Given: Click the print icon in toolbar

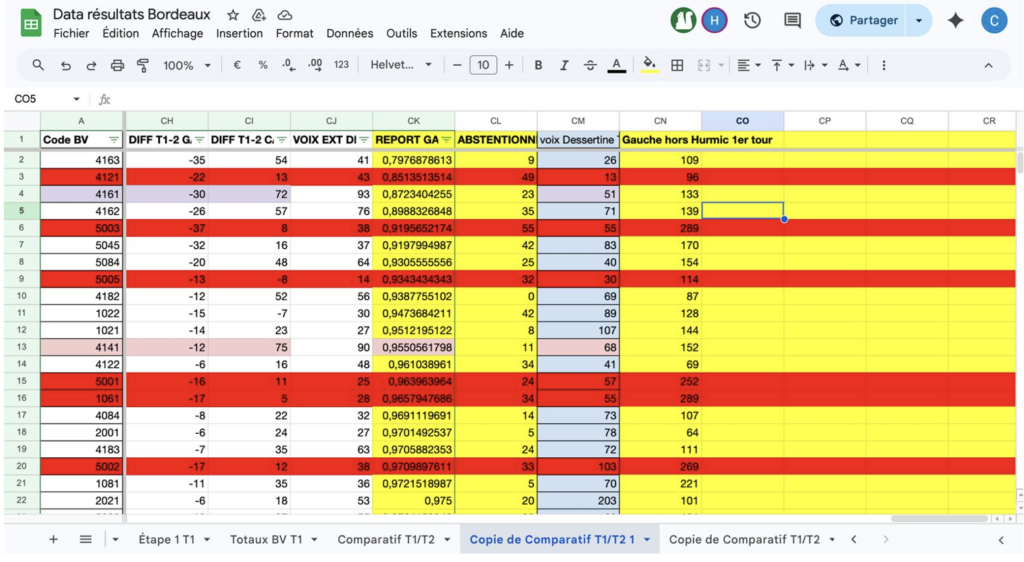Looking at the screenshot, I should click(117, 65).
